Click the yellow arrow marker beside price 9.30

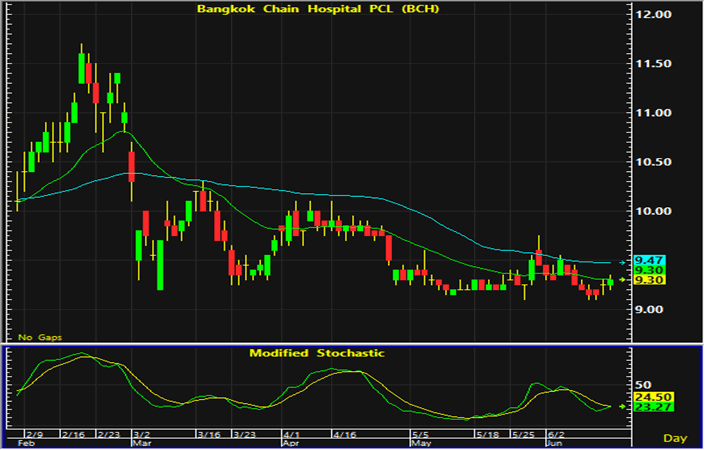tap(622, 280)
